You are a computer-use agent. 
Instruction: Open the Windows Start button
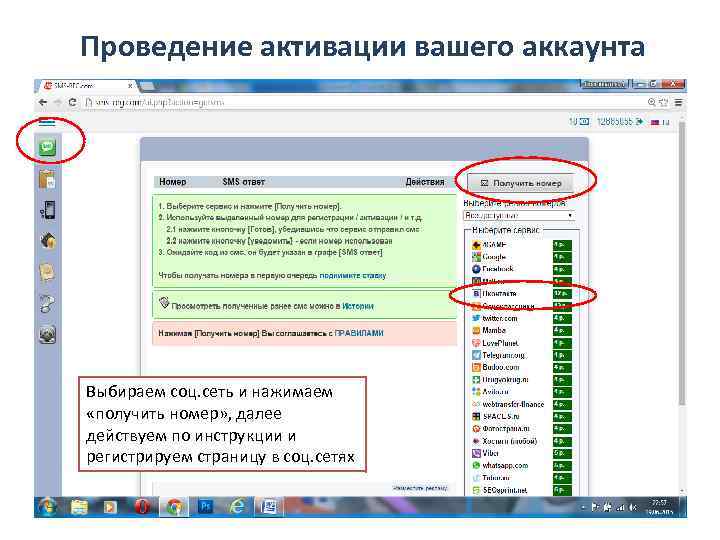click(x=47, y=507)
